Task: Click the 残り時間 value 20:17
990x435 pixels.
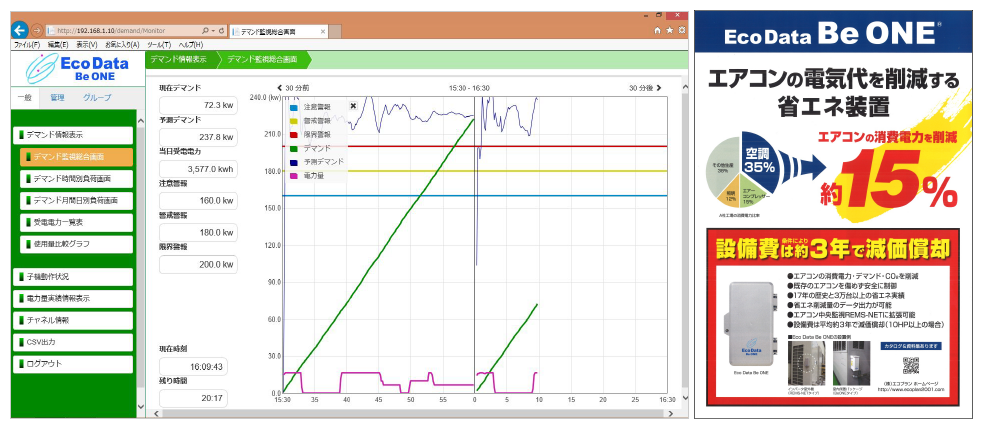Action: click(193, 398)
